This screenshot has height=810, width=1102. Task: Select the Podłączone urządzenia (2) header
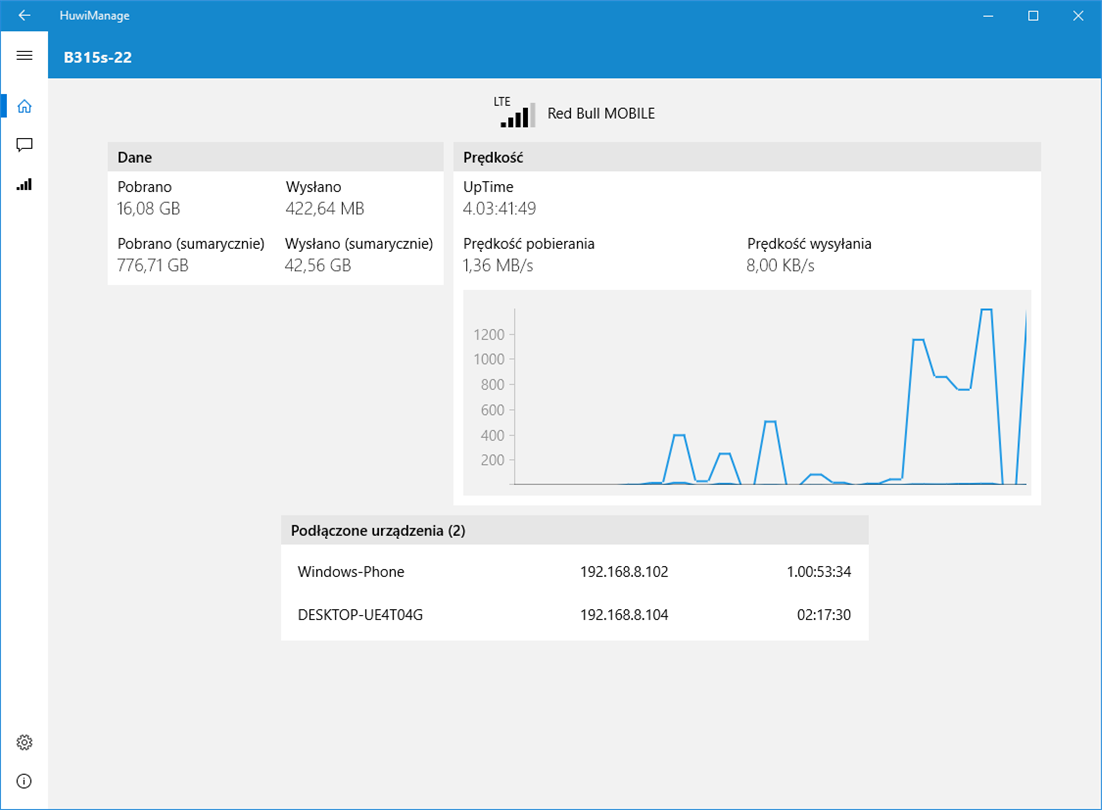click(575, 530)
